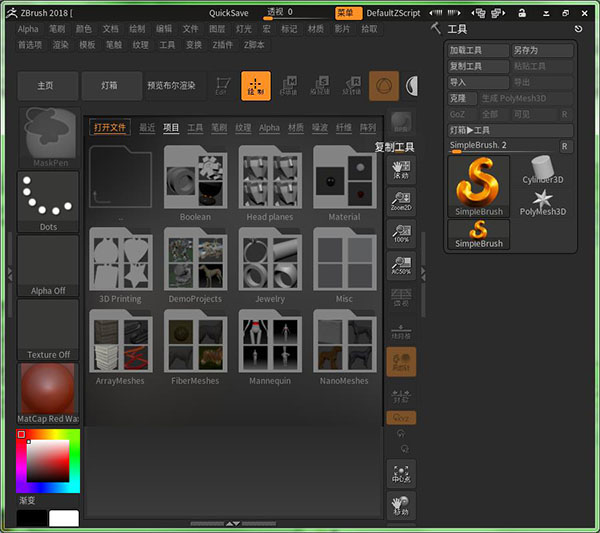Open the parent directory folder icon
Image resolution: width=600 pixels, height=533 pixels.
pyautogui.click(x=121, y=177)
